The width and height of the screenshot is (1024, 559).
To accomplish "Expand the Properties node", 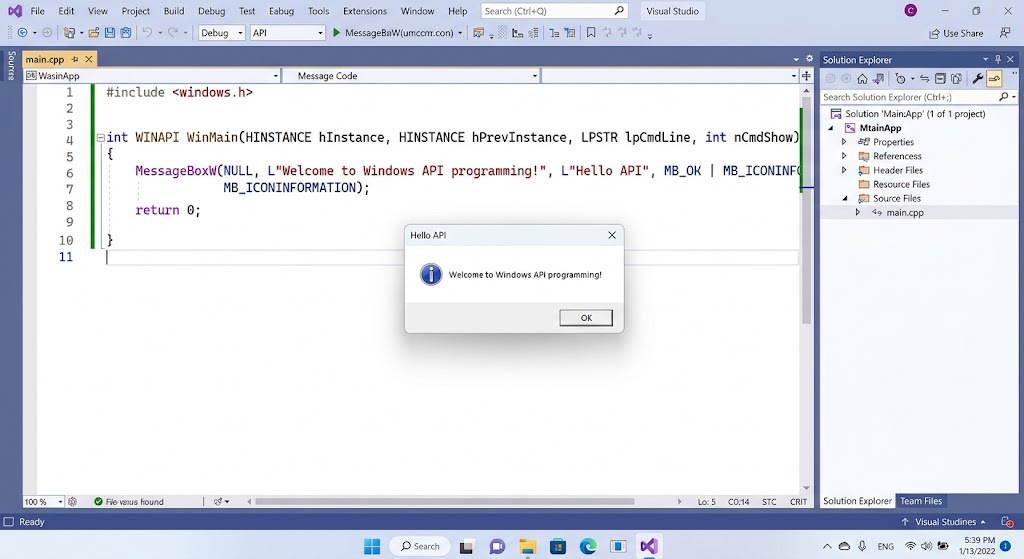I will pos(844,142).
